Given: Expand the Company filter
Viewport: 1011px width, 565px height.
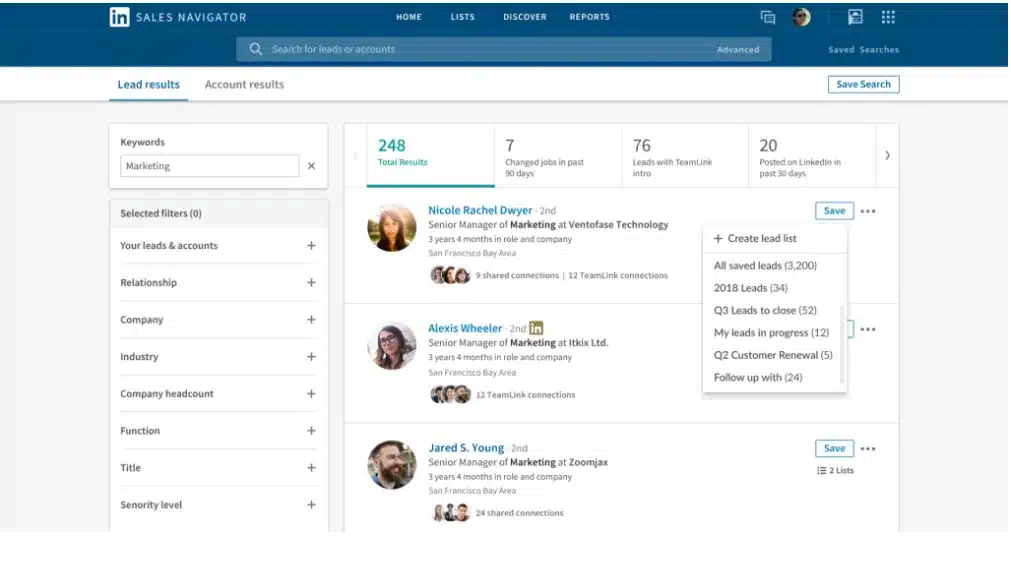Looking at the screenshot, I should tap(311, 320).
